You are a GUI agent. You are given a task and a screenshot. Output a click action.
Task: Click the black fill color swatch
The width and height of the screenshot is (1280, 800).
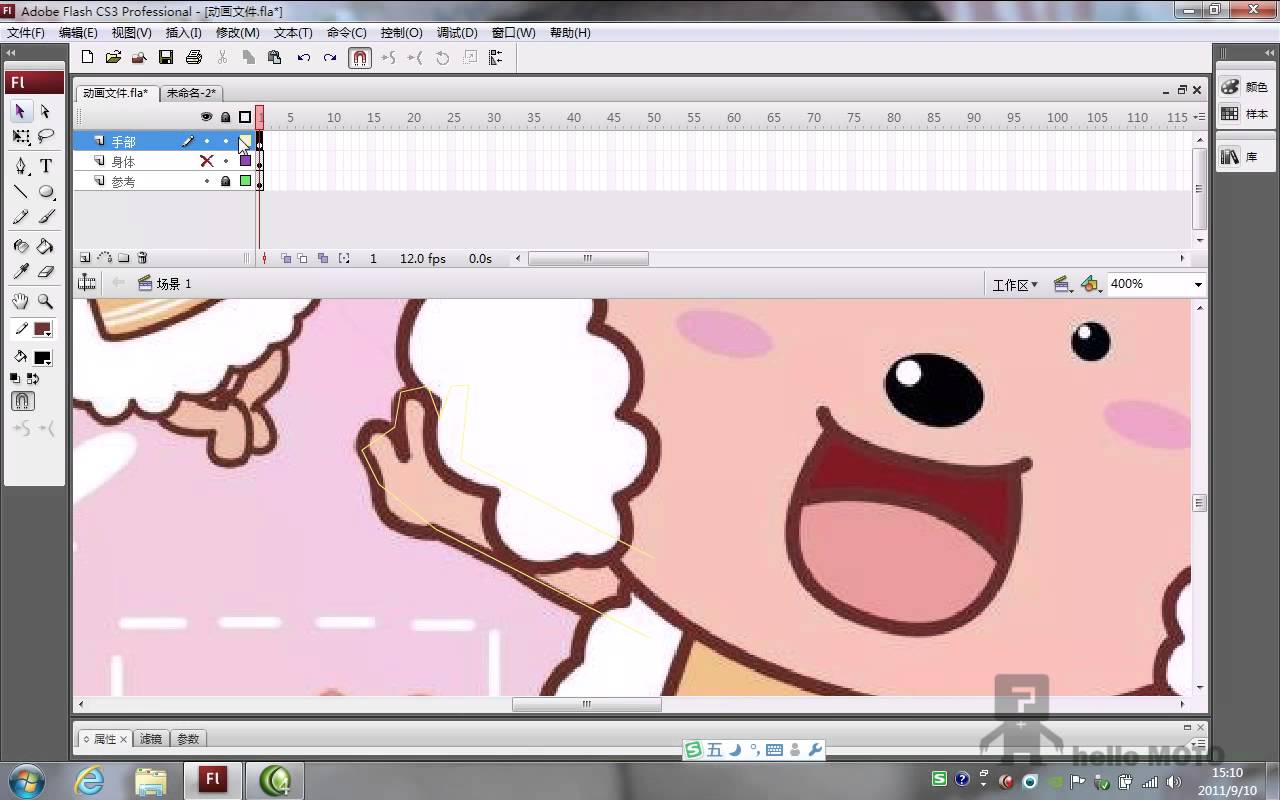click(42, 357)
